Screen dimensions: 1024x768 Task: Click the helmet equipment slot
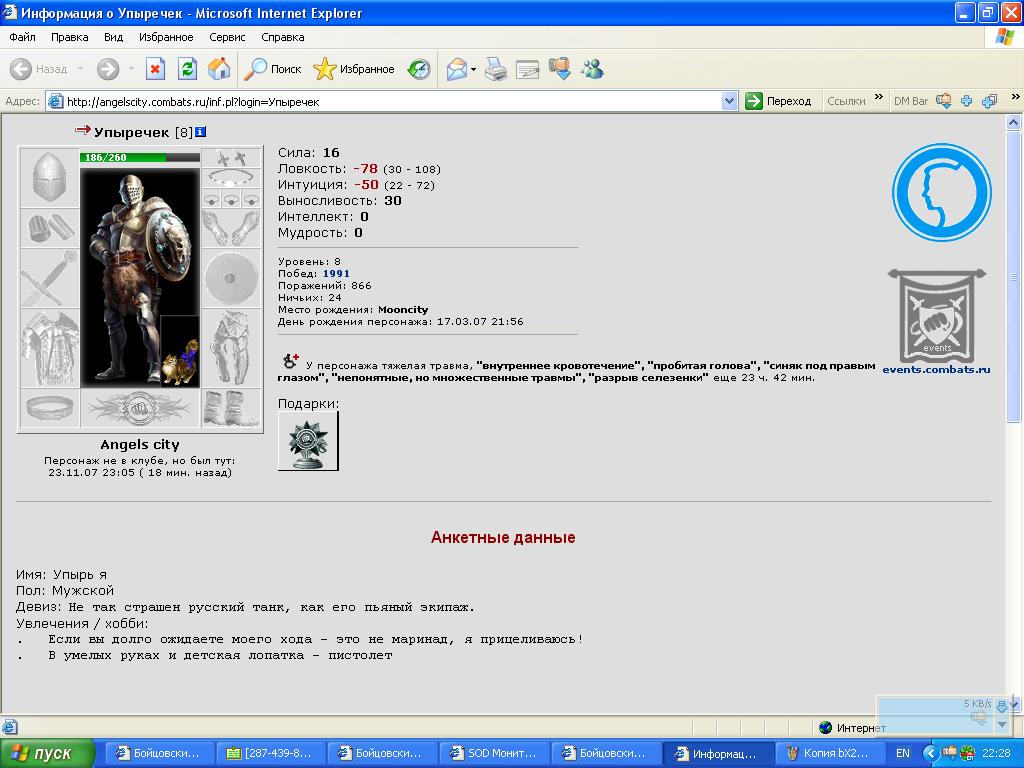click(49, 178)
